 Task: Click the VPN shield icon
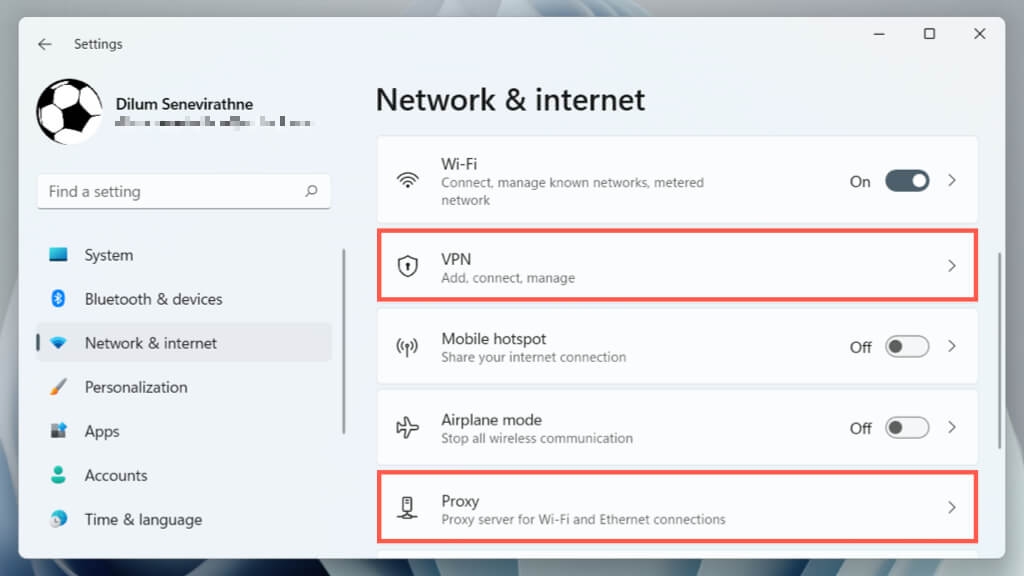point(407,266)
